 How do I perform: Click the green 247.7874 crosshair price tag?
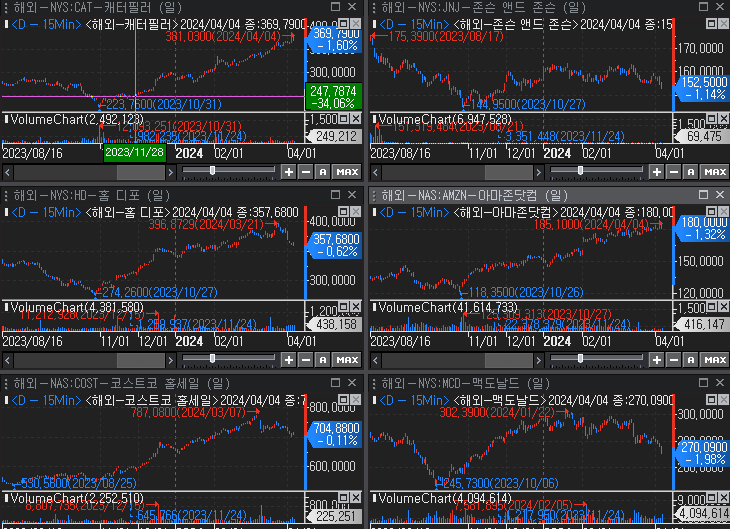(333, 97)
